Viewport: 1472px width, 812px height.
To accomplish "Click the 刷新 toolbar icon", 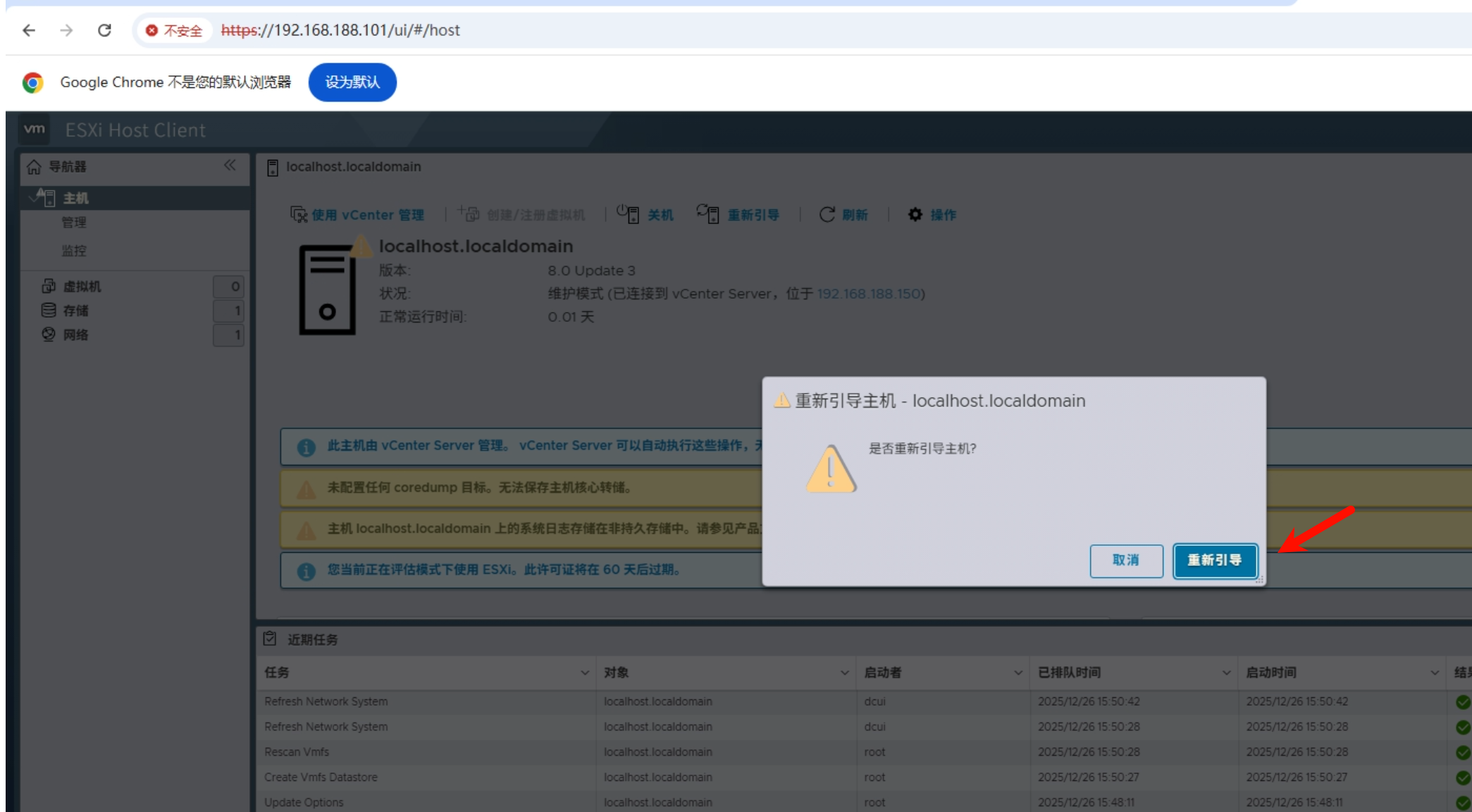I will pyautogui.click(x=827, y=214).
